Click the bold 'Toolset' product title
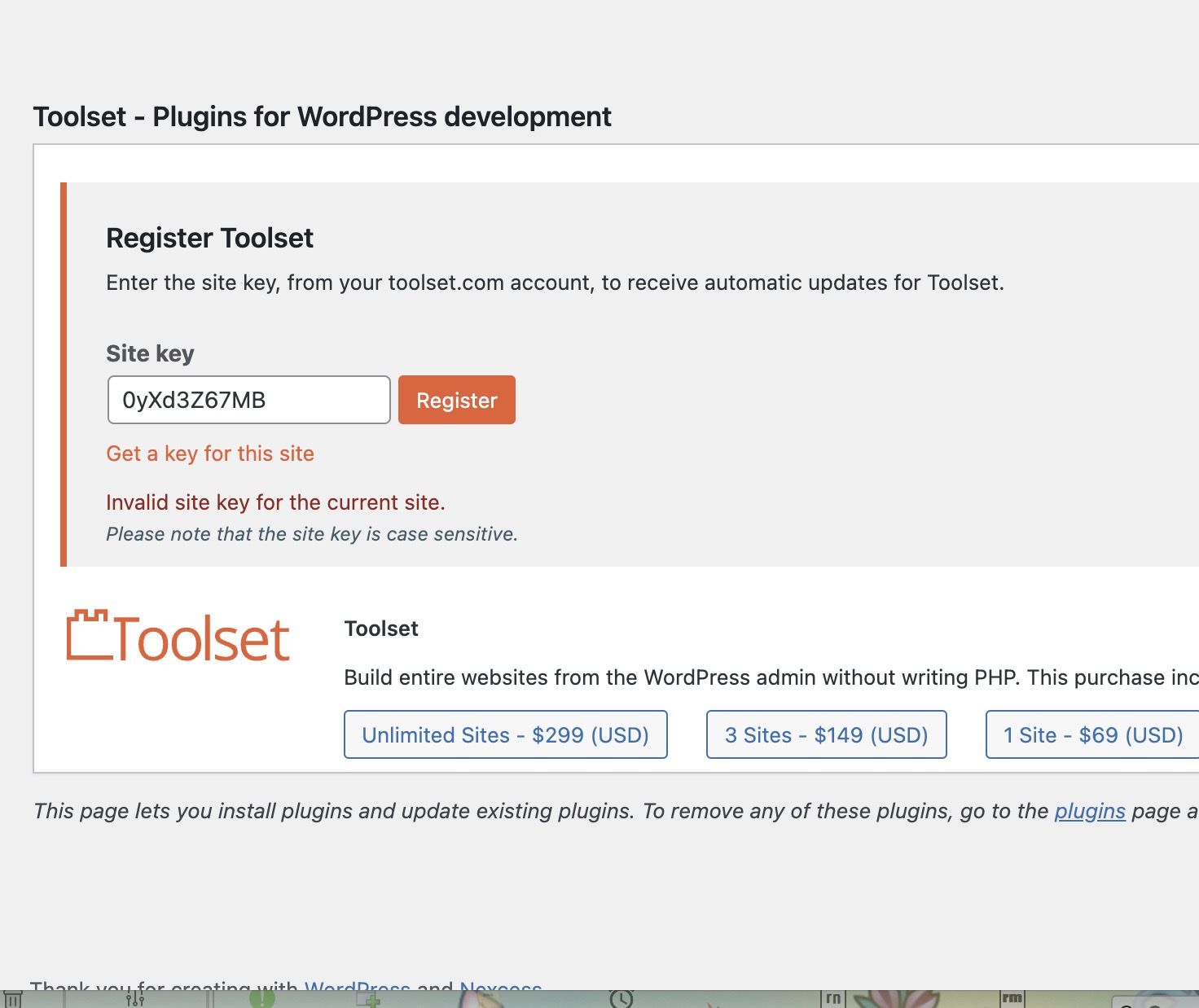 [x=381, y=629]
